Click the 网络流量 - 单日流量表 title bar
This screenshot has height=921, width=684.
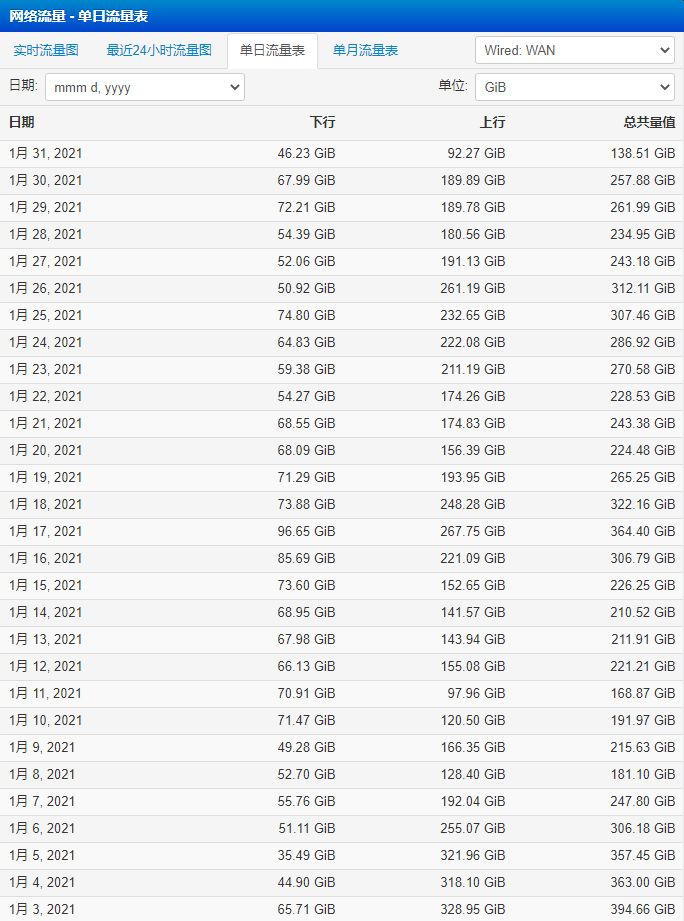coord(342,16)
